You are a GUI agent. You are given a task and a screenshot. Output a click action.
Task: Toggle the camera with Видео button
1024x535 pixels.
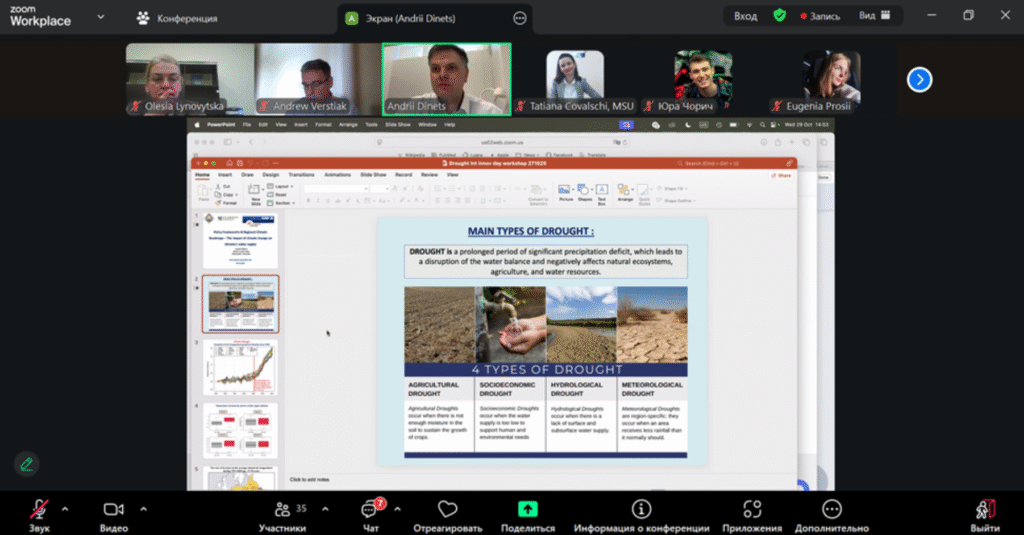pyautogui.click(x=114, y=510)
